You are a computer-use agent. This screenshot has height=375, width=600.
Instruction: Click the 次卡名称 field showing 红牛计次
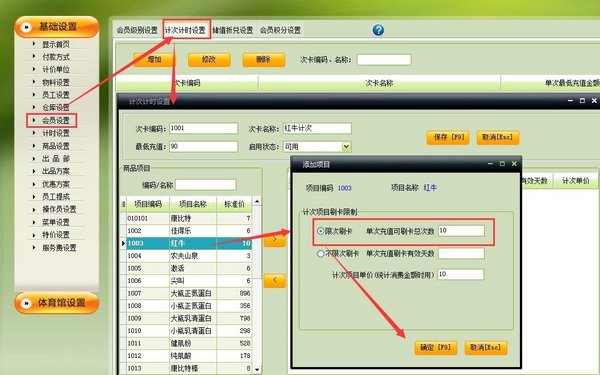click(317, 128)
